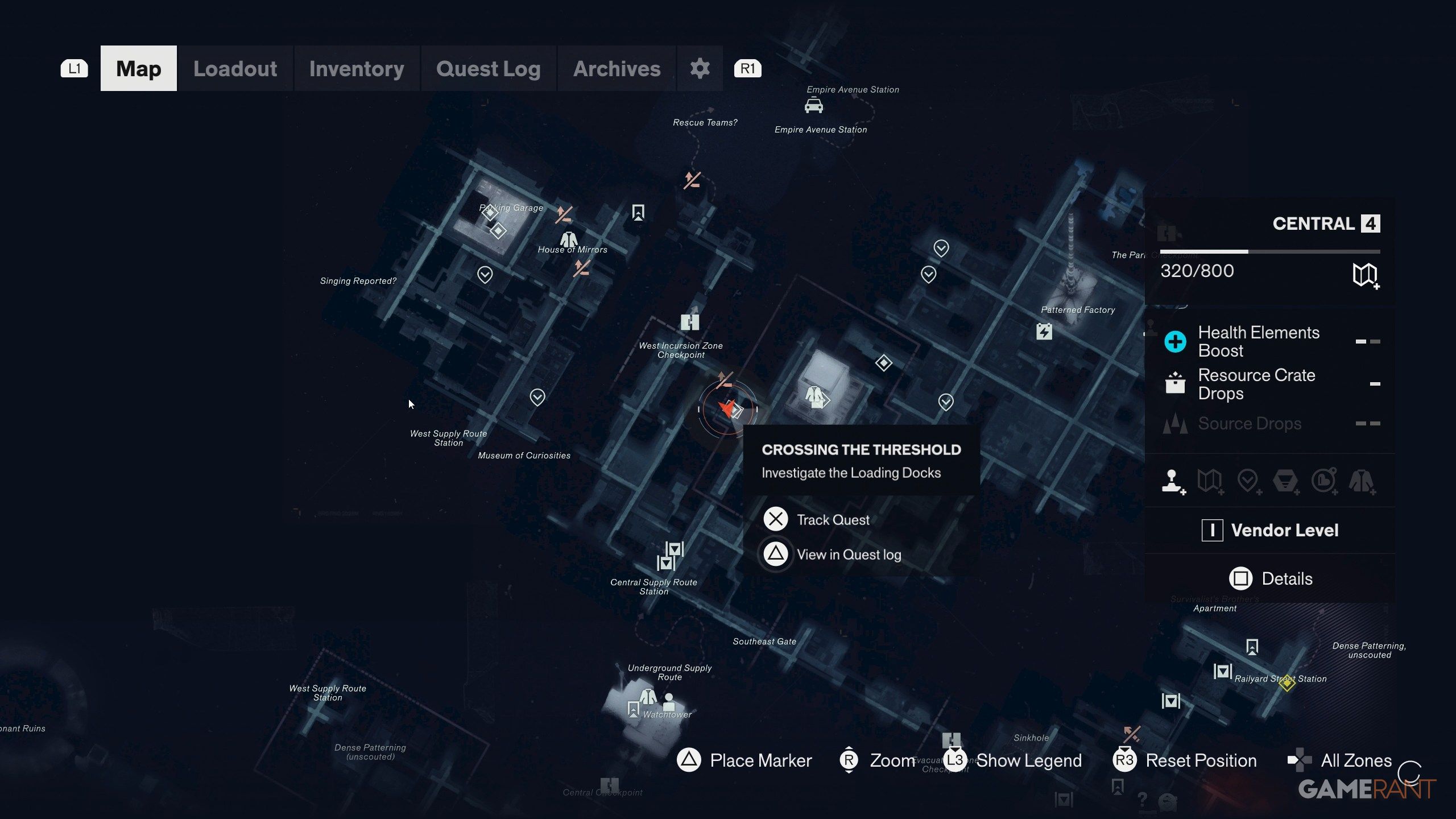Image resolution: width=1456 pixels, height=819 pixels.
Task: Click the L1 previous-tab button
Action: click(75, 68)
